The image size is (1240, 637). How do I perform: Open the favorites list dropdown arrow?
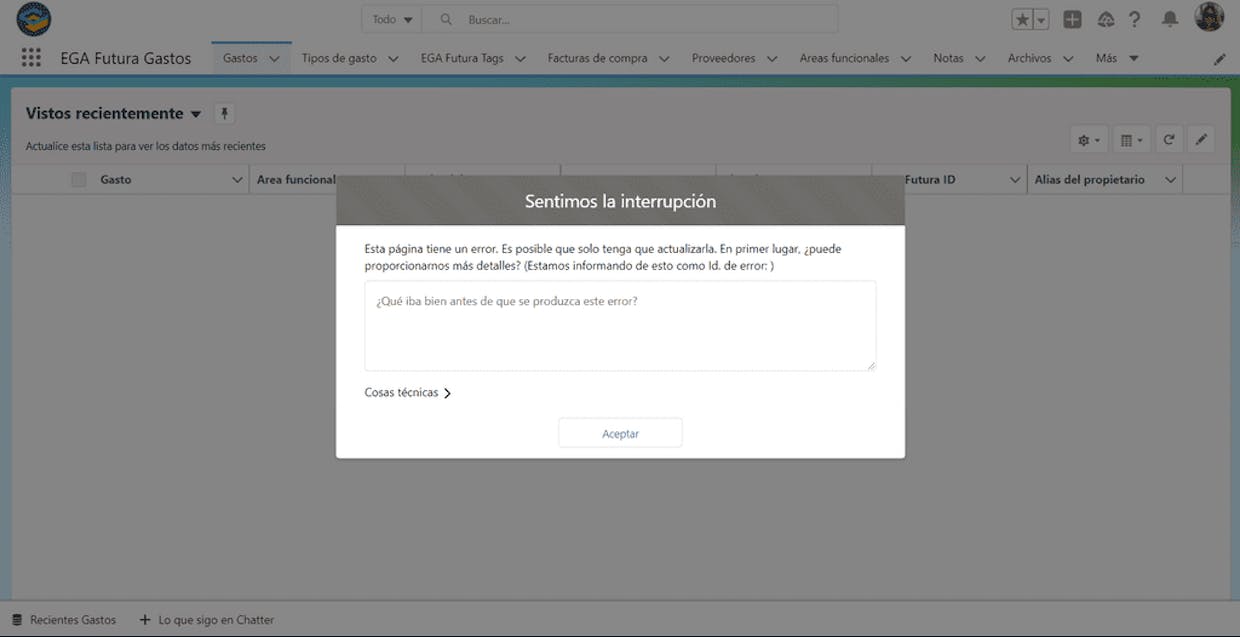click(1041, 19)
